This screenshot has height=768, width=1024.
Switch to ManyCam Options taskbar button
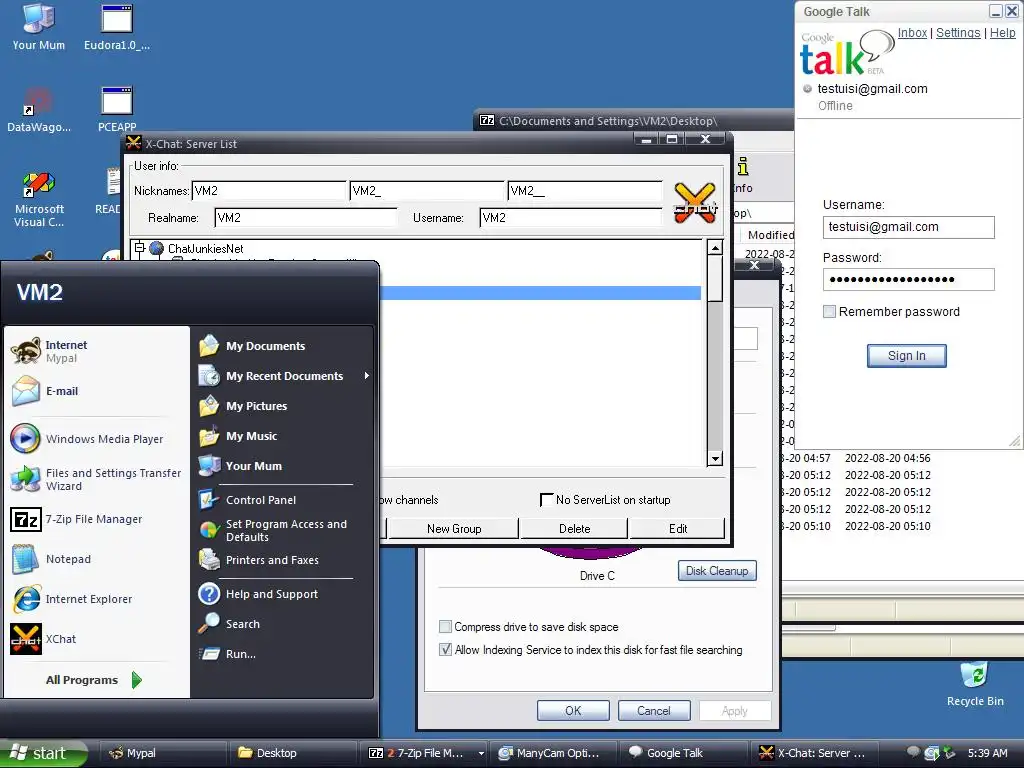(554, 753)
